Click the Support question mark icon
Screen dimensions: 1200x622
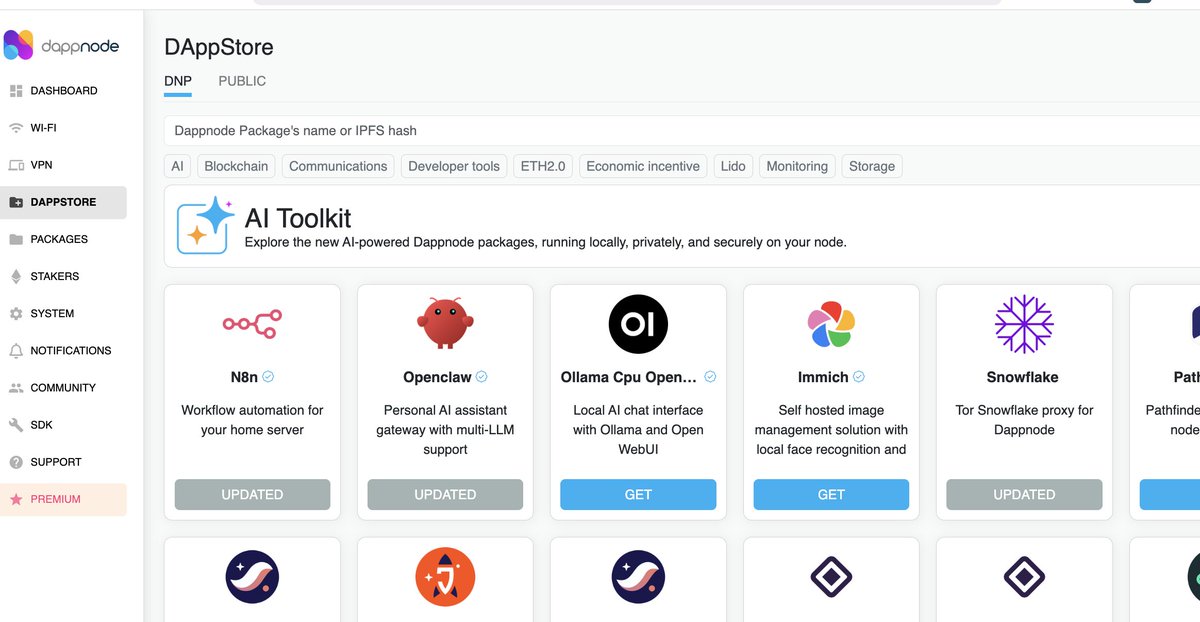[x=15, y=462]
